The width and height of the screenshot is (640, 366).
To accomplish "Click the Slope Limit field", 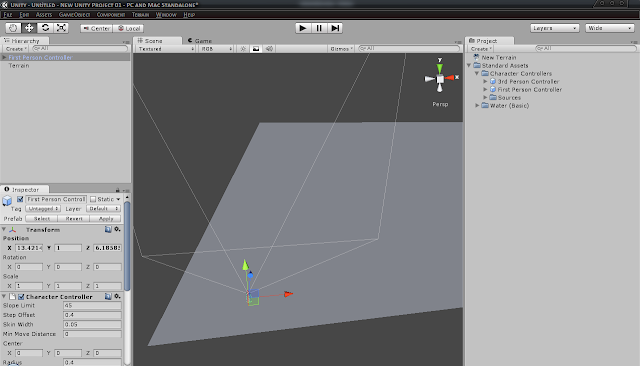I will (92, 305).
